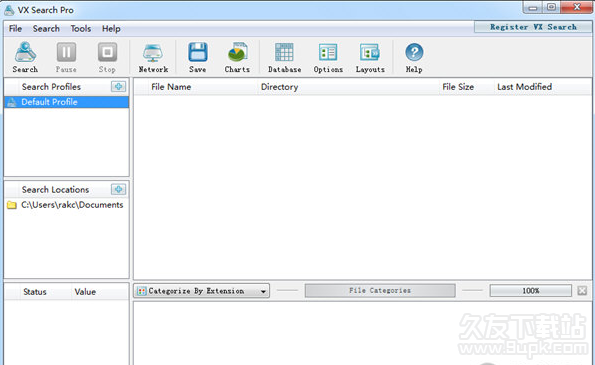Viewport: 595px width, 365px height.
Task: Add a new search profile plus icon
Action: point(118,87)
